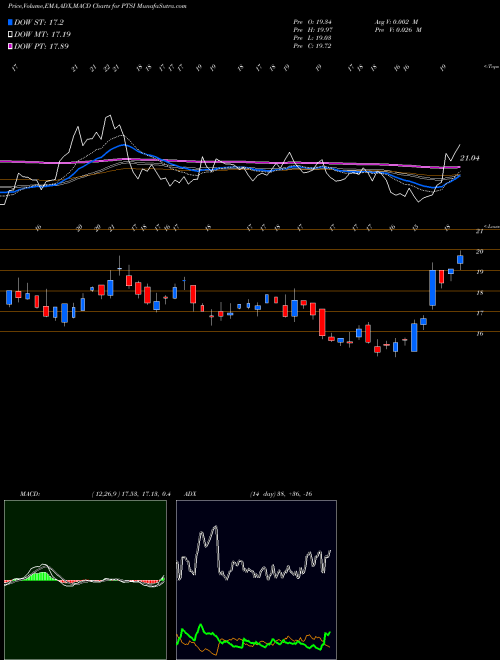The width and height of the screenshot is (500, 660).
Task: Select the 'DOW PT: 17.89' legend text
Action: coord(41,46)
